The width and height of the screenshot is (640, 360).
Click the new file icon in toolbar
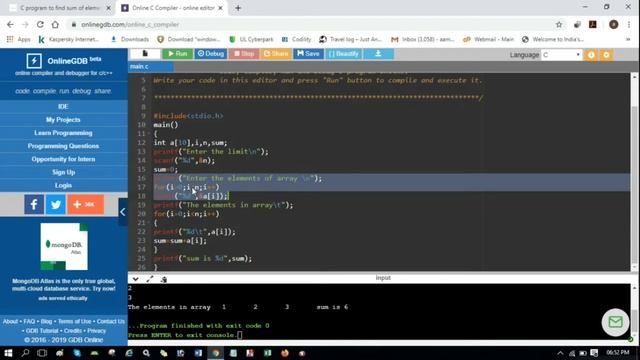145,53
